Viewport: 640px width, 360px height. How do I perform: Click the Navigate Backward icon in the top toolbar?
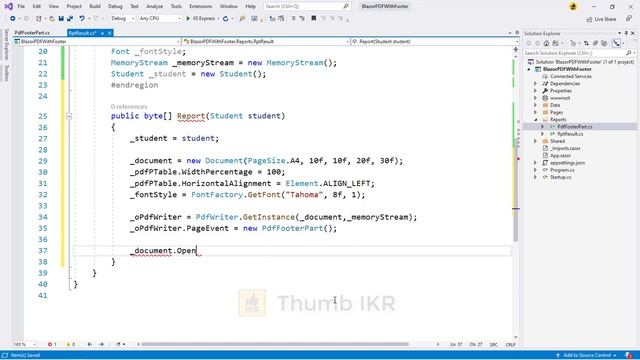pyautogui.click(x=13, y=18)
